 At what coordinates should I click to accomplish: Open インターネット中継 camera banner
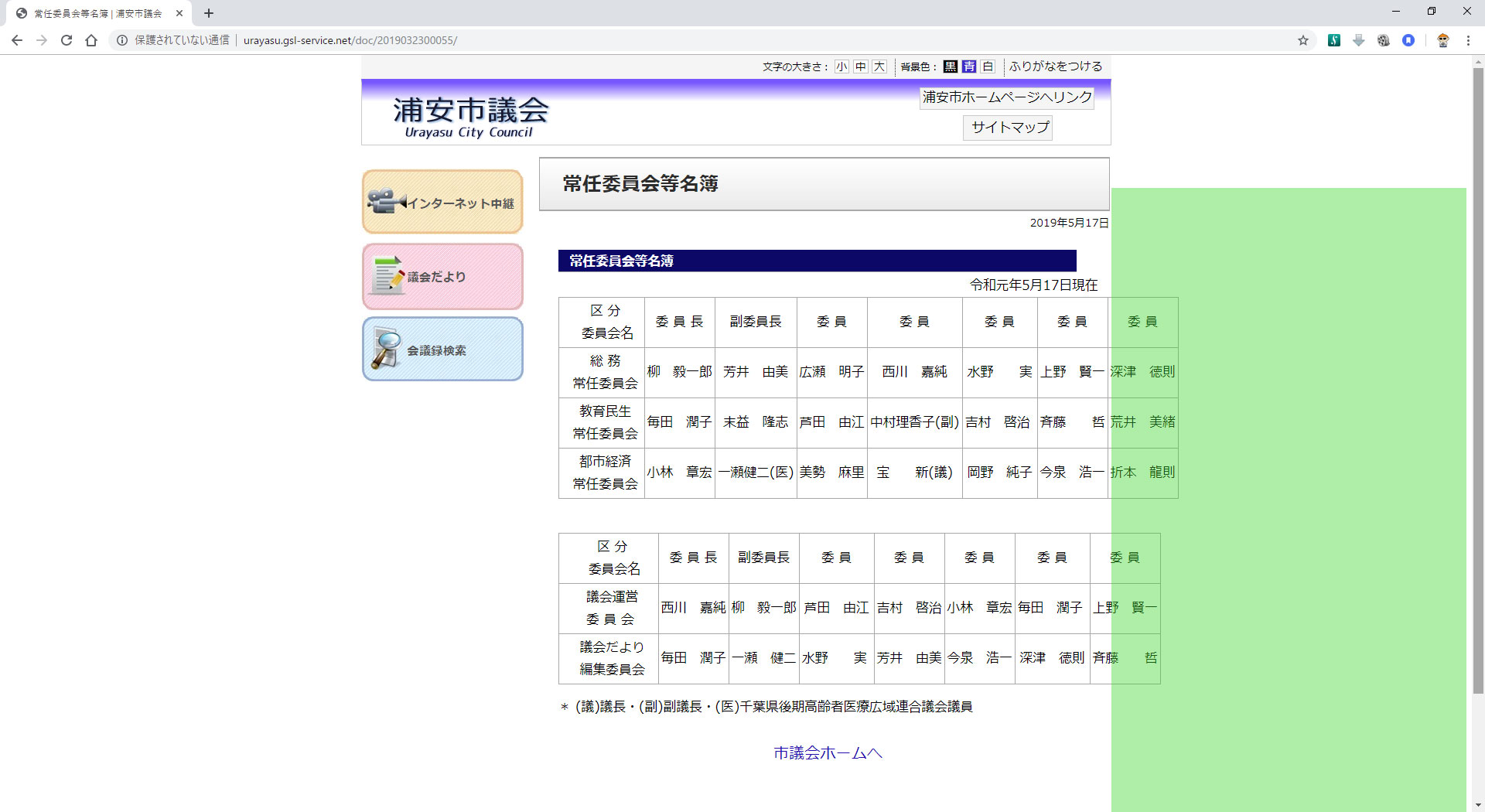coord(442,202)
